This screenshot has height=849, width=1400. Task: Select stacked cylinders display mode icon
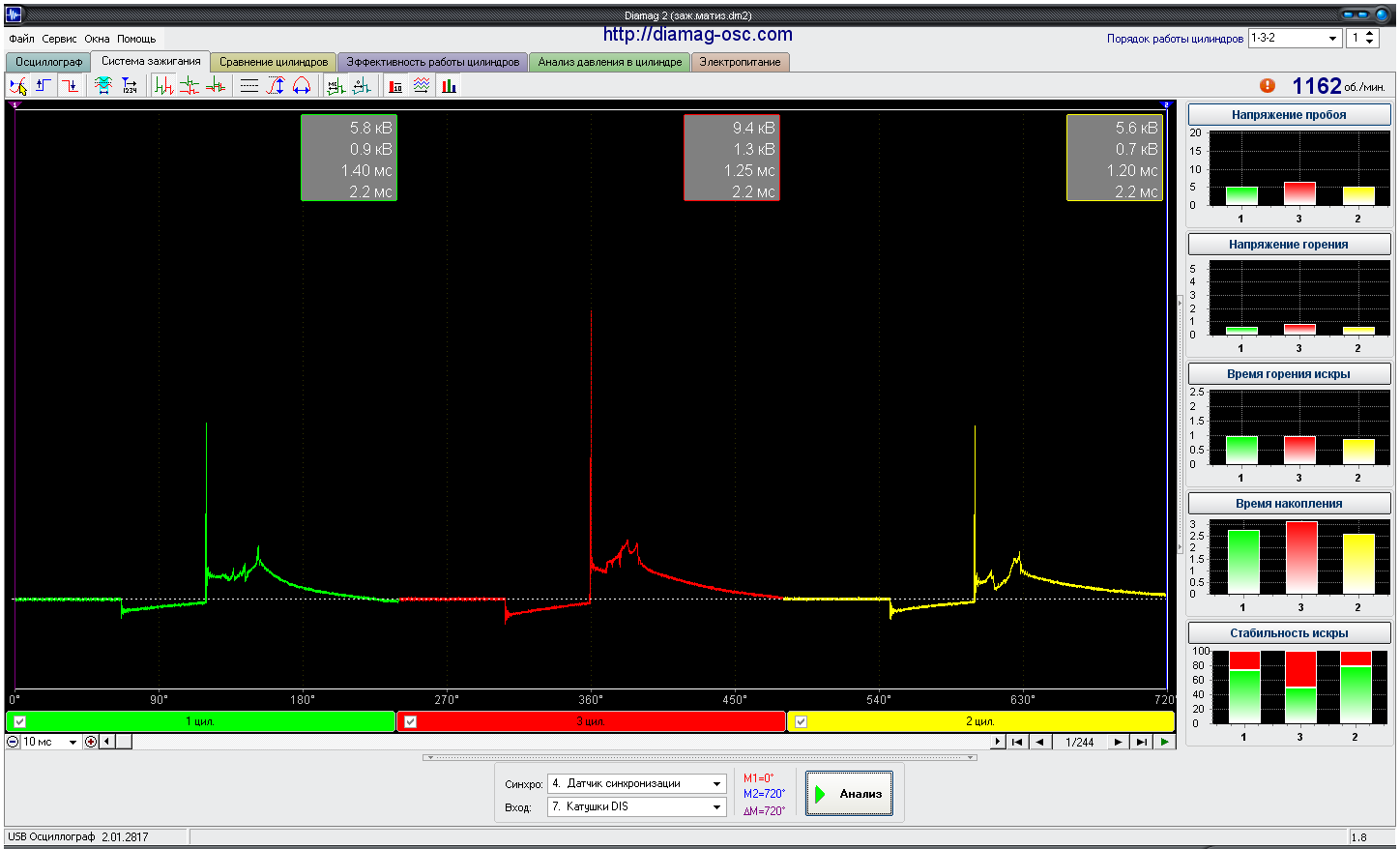click(190, 86)
